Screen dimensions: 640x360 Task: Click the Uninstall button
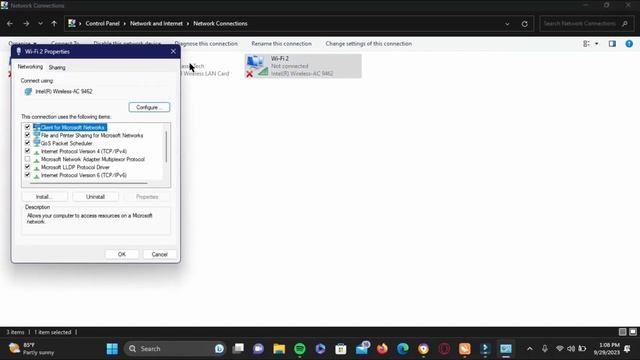[x=96, y=197]
